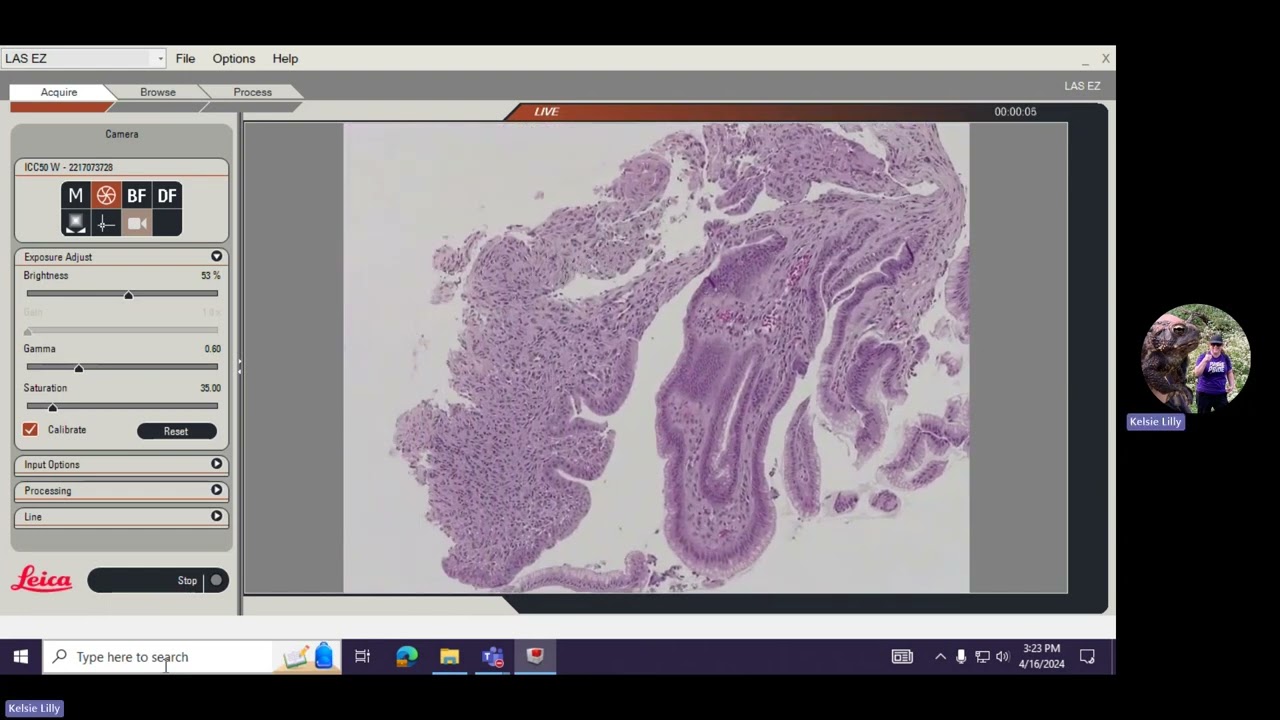Launch Microsoft Edge from the taskbar

coord(406,657)
